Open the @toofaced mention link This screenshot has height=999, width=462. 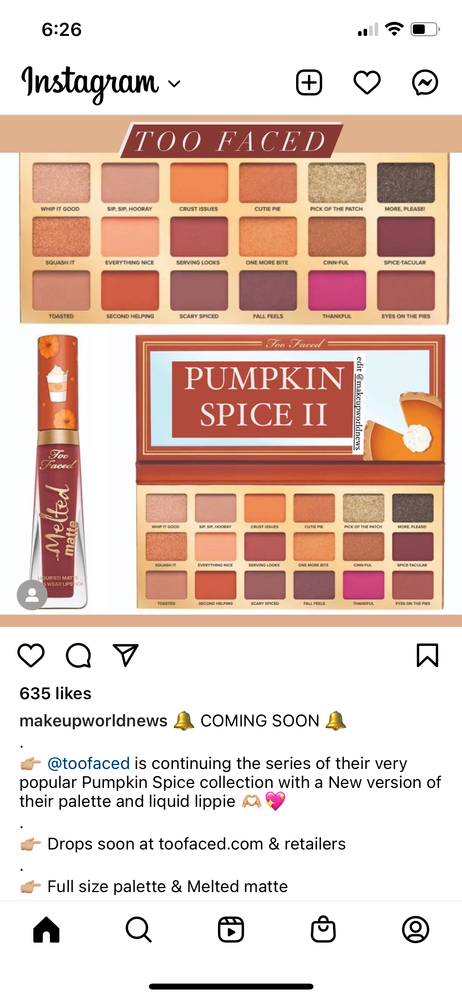click(89, 763)
